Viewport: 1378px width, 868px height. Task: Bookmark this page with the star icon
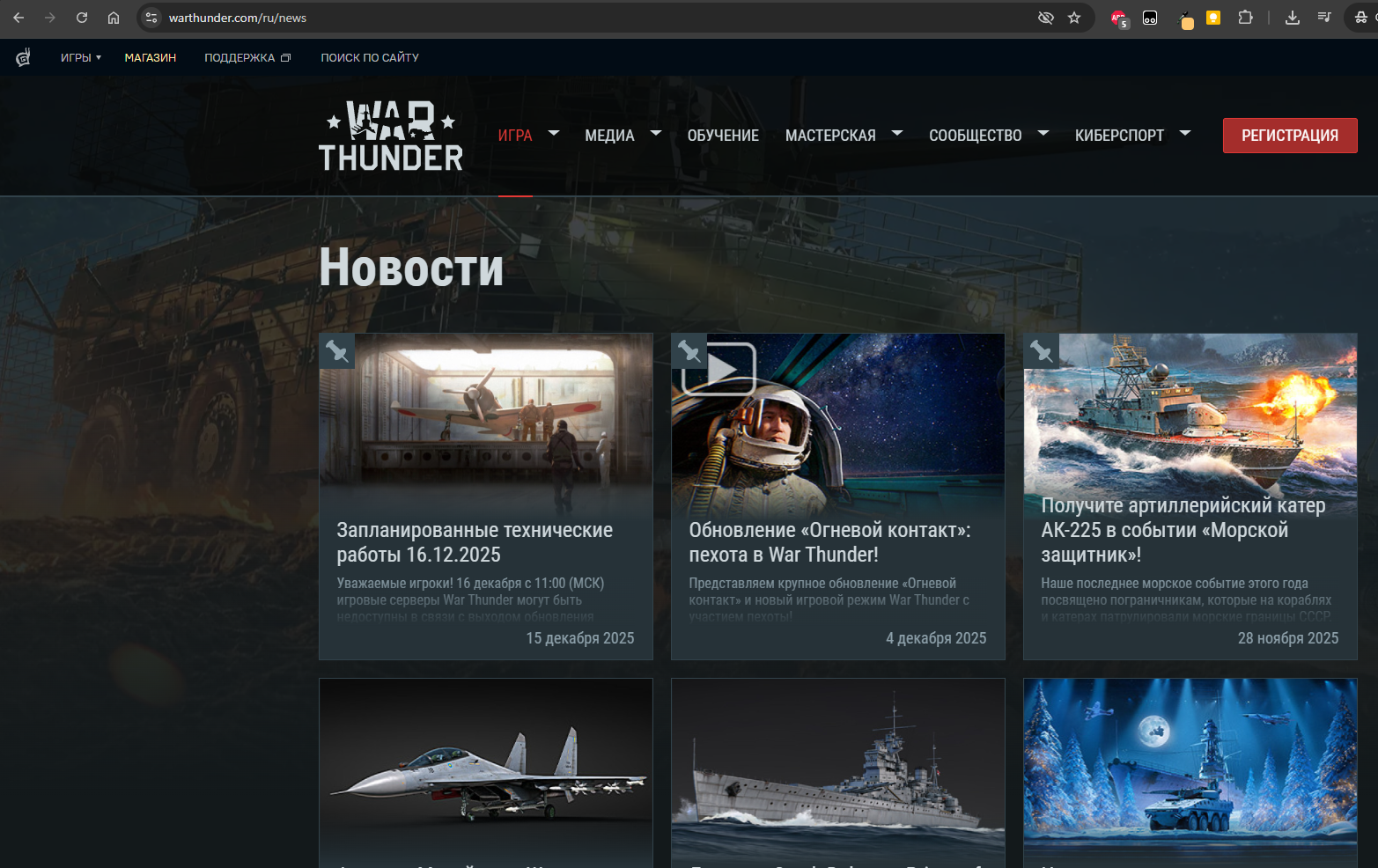[1074, 18]
